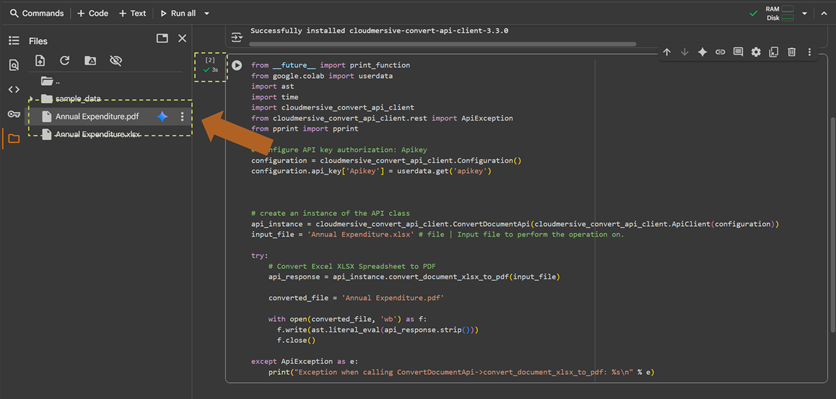Screen dimensions: 836x399
Task: Select Annual Expenditure.pdf file
Action: pyautogui.click(x=97, y=117)
